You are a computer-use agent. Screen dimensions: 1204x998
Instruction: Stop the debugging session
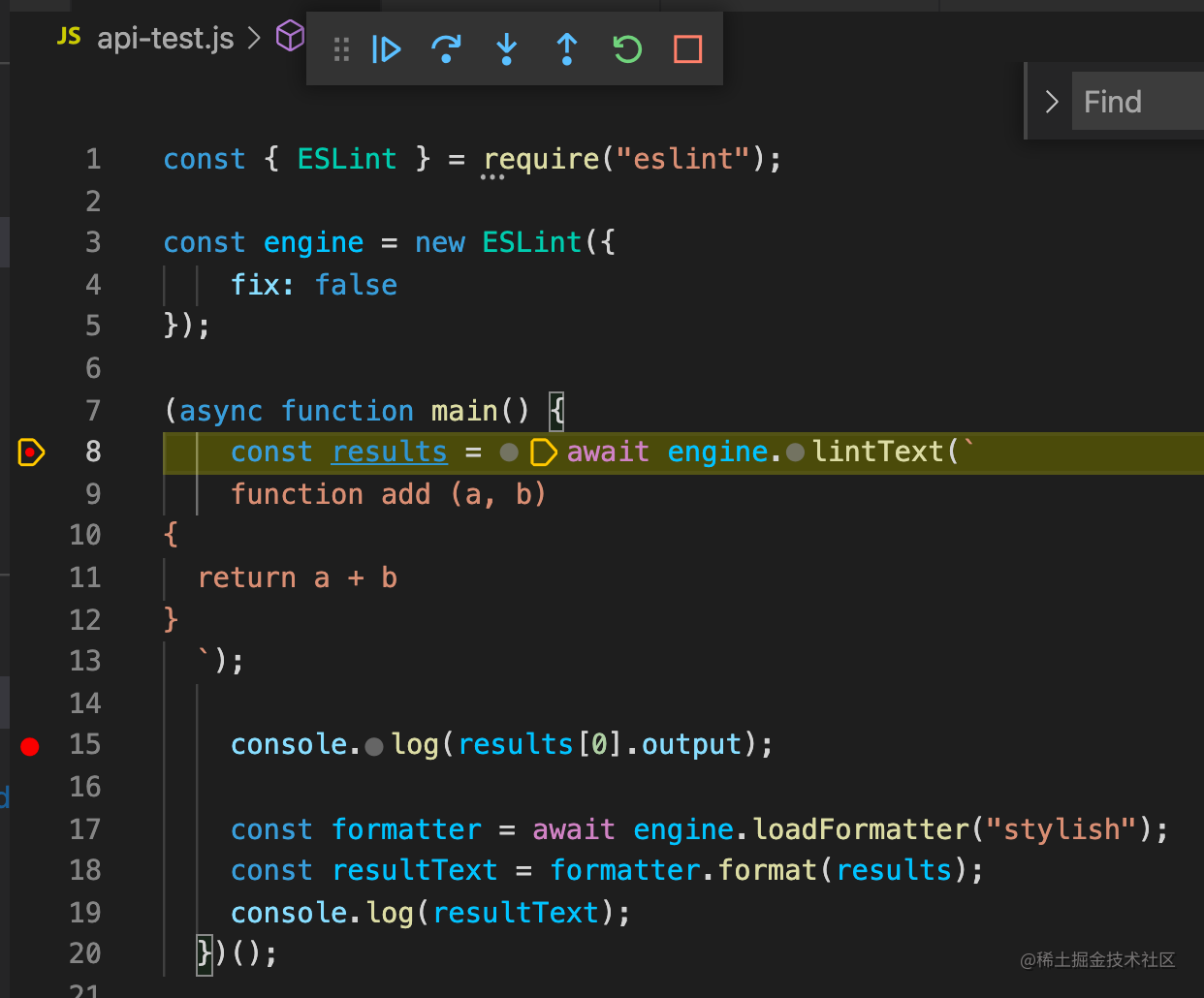688,49
